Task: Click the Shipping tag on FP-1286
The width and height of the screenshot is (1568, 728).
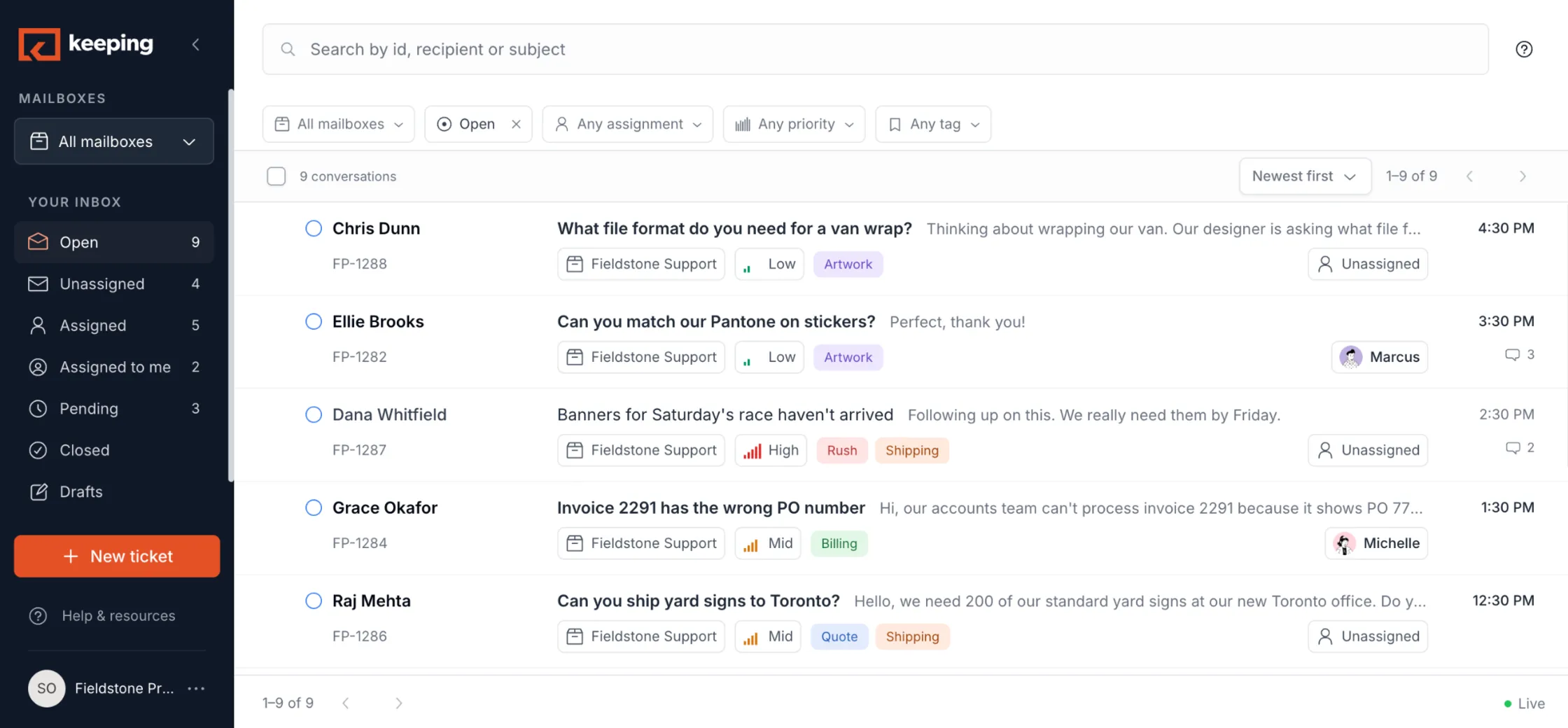Action: [912, 636]
